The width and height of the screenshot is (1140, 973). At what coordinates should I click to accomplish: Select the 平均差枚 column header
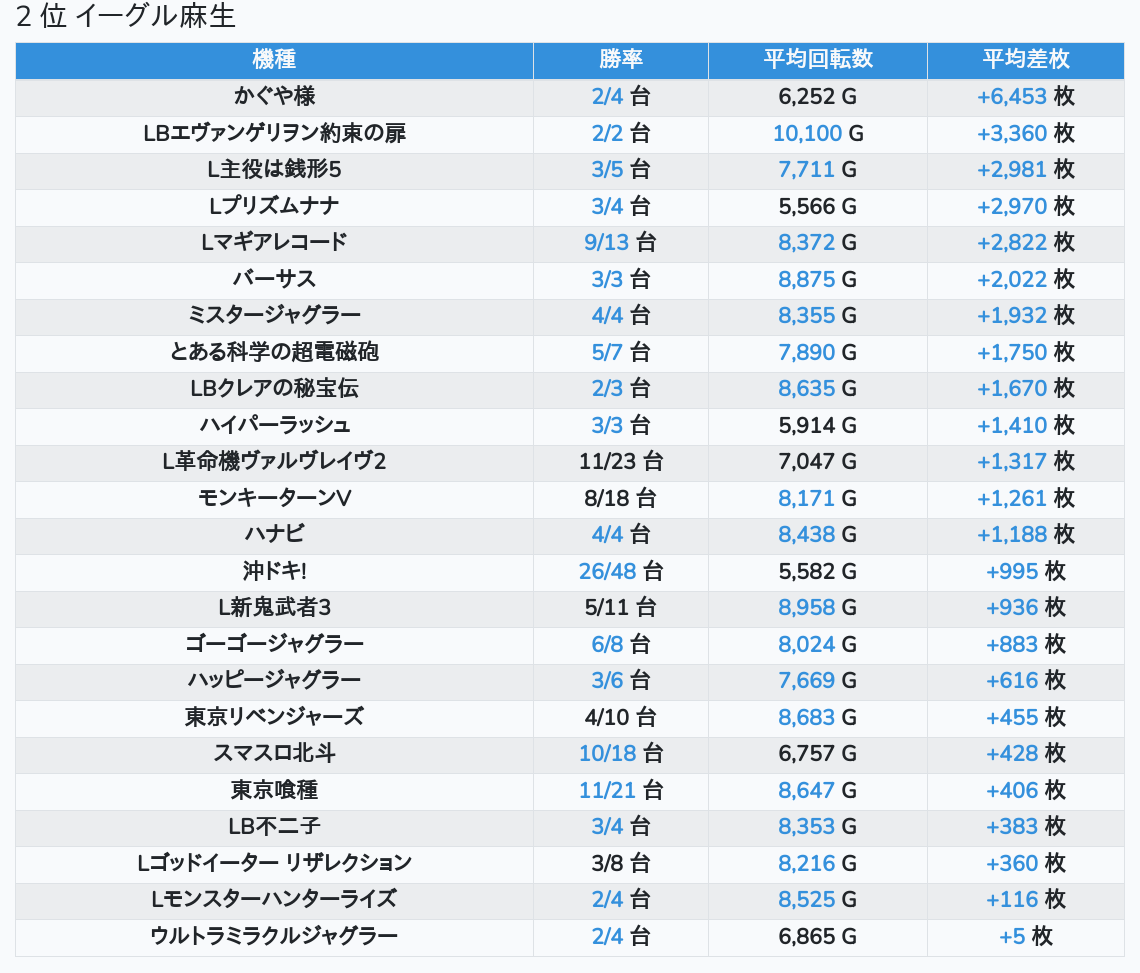coord(1025,60)
